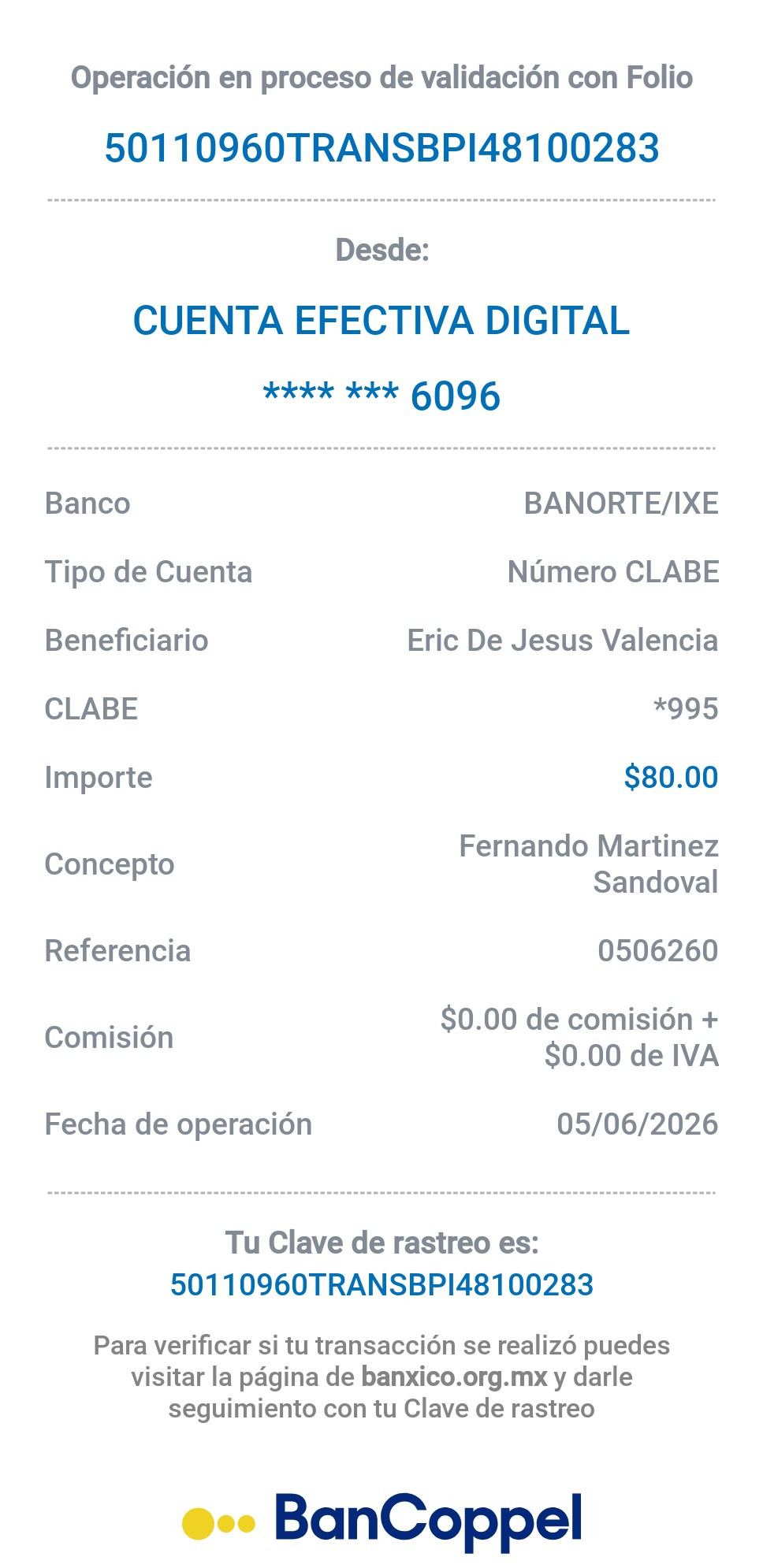Image resolution: width=763 pixels, height=1568 pixels.
Task: Select the folio number below the header
Action: [381, 148]
